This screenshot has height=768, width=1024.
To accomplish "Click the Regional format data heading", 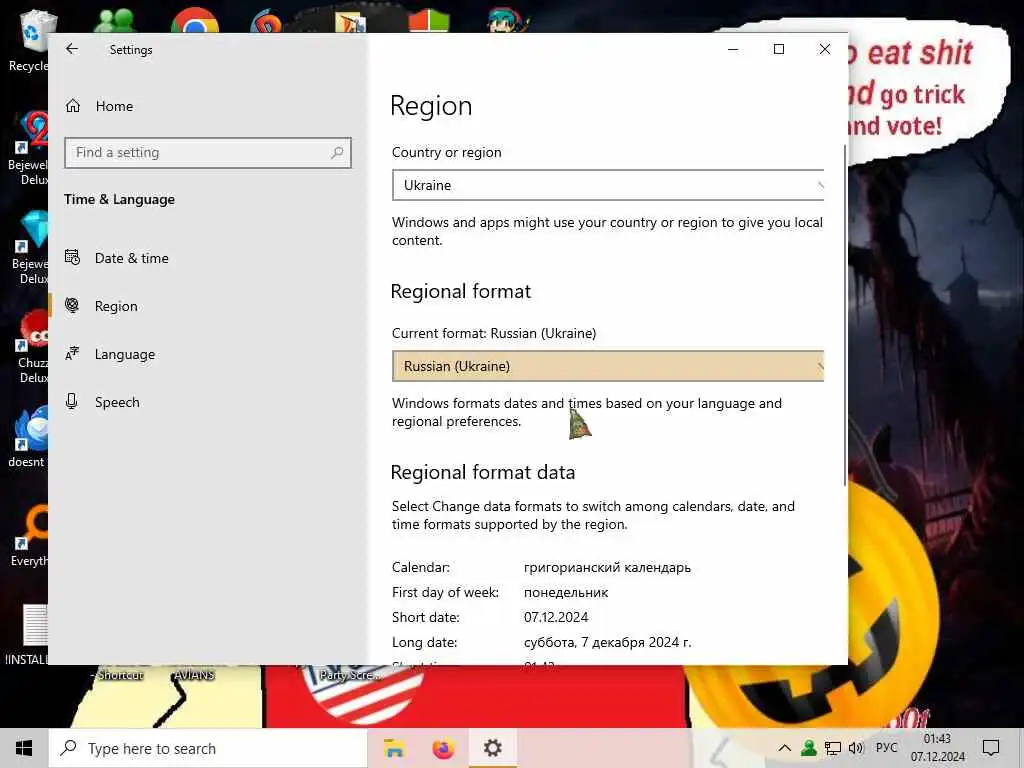I will (483, 472).
